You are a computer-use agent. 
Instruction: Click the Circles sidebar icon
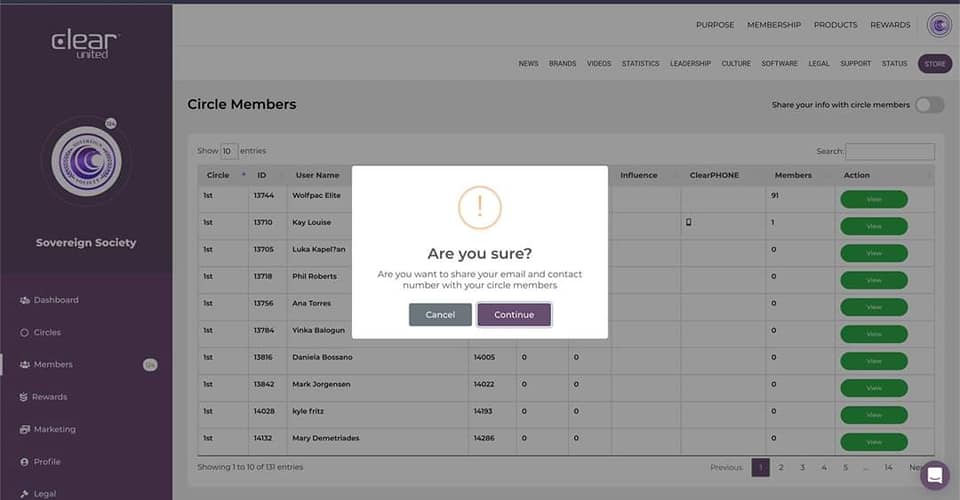point(24,332)
